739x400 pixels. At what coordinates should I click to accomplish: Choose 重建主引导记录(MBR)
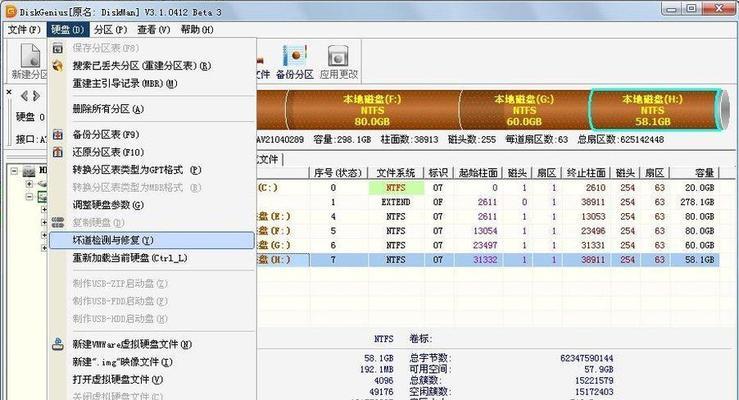(x=152, y=83)
